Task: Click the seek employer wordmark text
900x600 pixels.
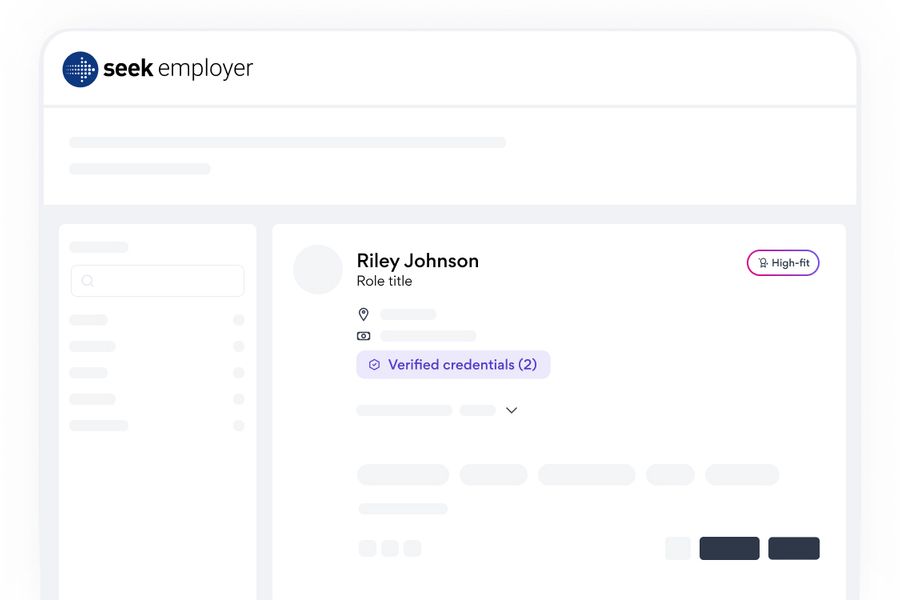Action: pyautogui.click(x=178, y=69)
